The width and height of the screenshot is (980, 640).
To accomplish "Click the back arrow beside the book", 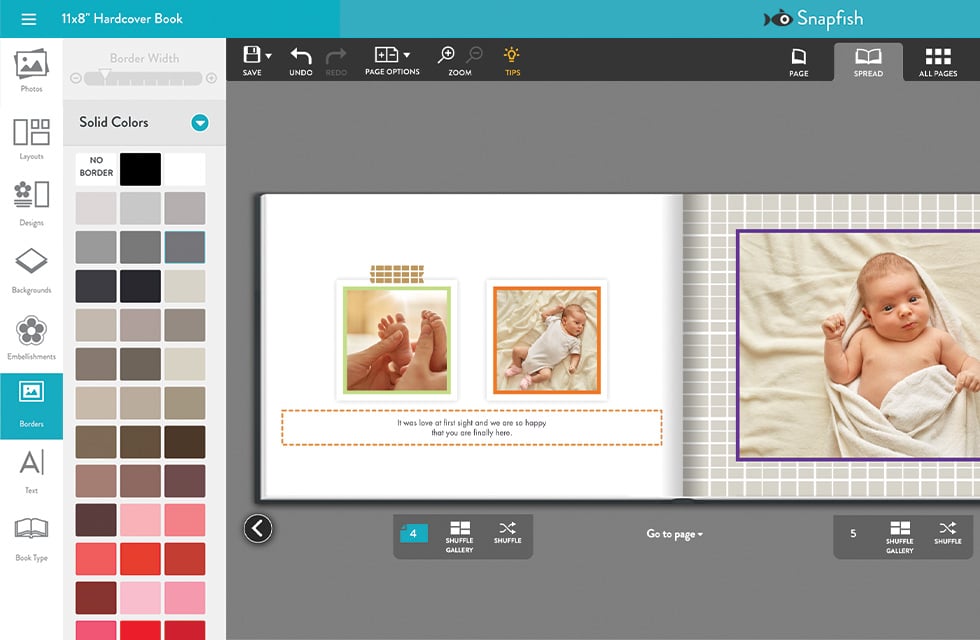I will click(257, 528).
